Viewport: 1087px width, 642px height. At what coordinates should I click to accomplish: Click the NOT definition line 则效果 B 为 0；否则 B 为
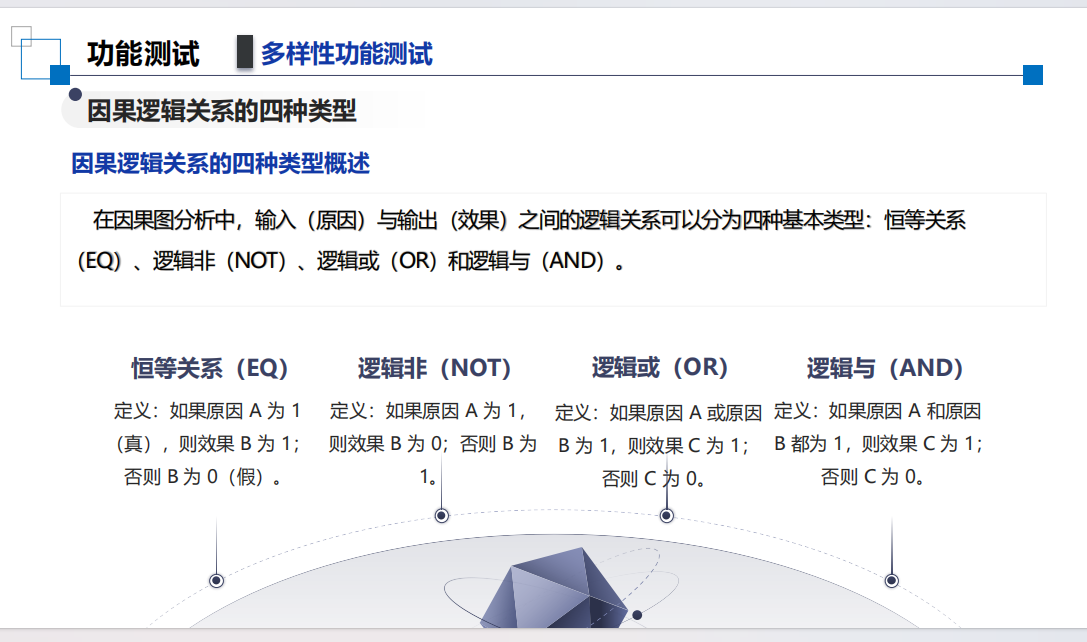tap(433, 444)
